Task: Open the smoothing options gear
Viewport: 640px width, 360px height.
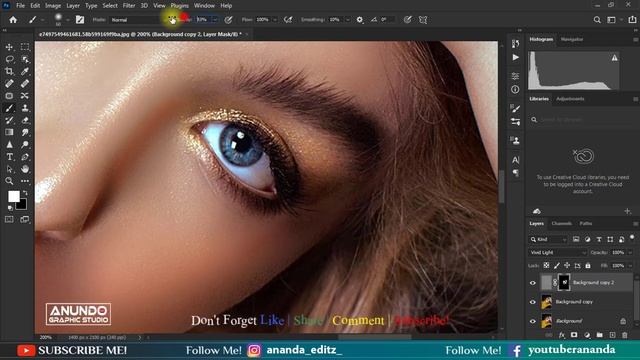Action: (360, 20)
